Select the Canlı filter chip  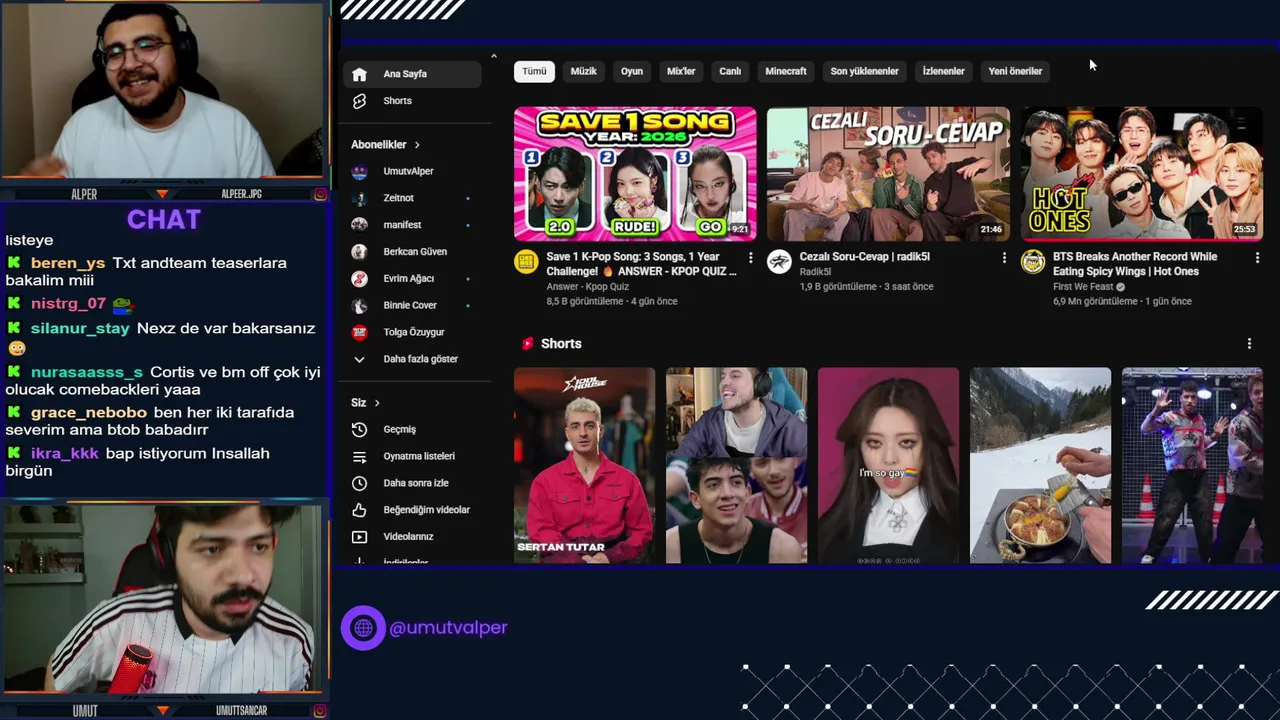pyautogui.click(x=730, y=71)
